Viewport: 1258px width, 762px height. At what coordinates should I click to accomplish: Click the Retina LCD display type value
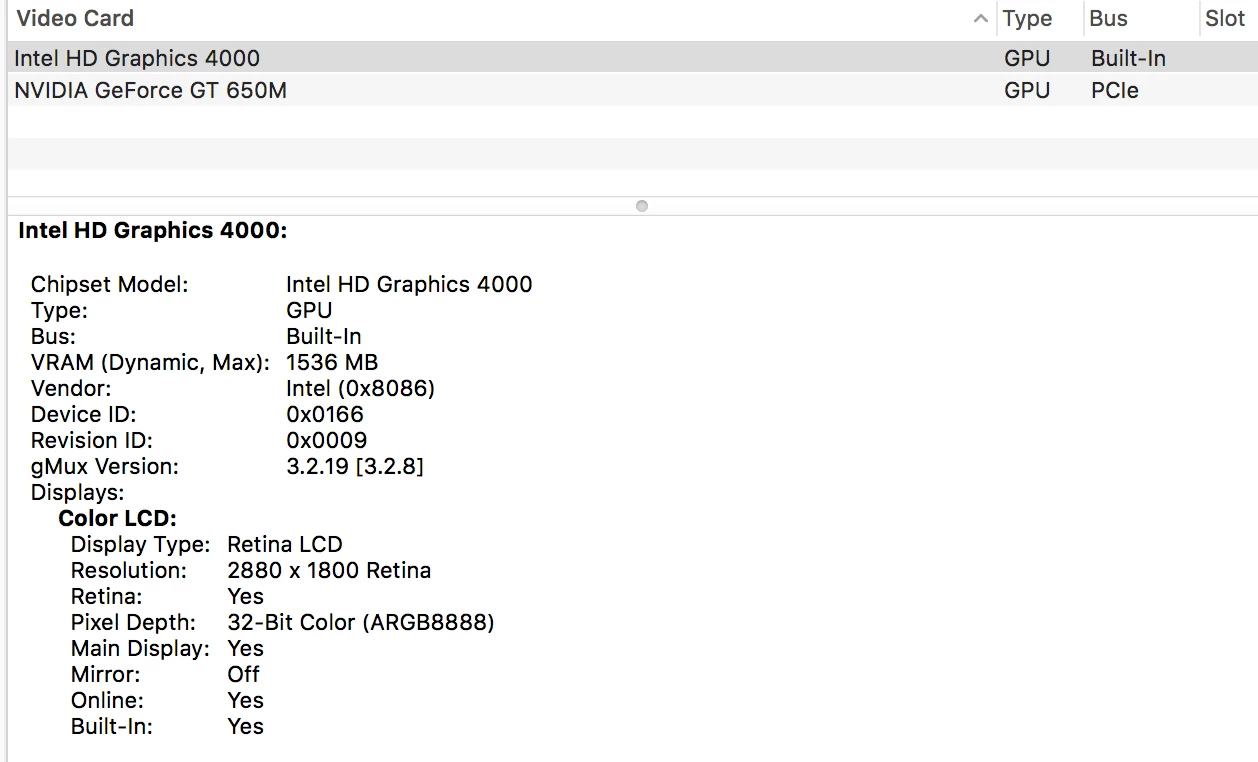pyautogui.click(x=285, y=544)
